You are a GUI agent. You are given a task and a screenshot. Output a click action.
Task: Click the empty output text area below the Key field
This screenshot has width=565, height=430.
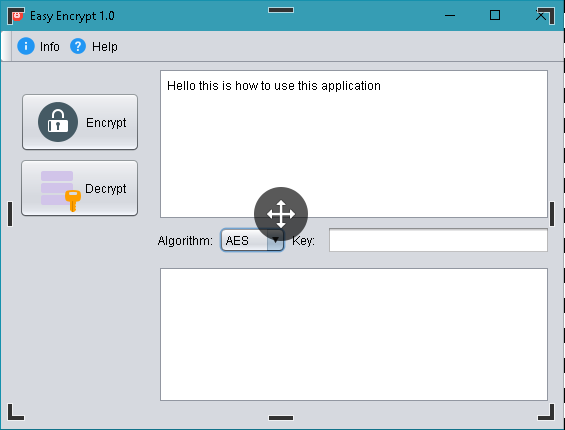click(354, 334)
